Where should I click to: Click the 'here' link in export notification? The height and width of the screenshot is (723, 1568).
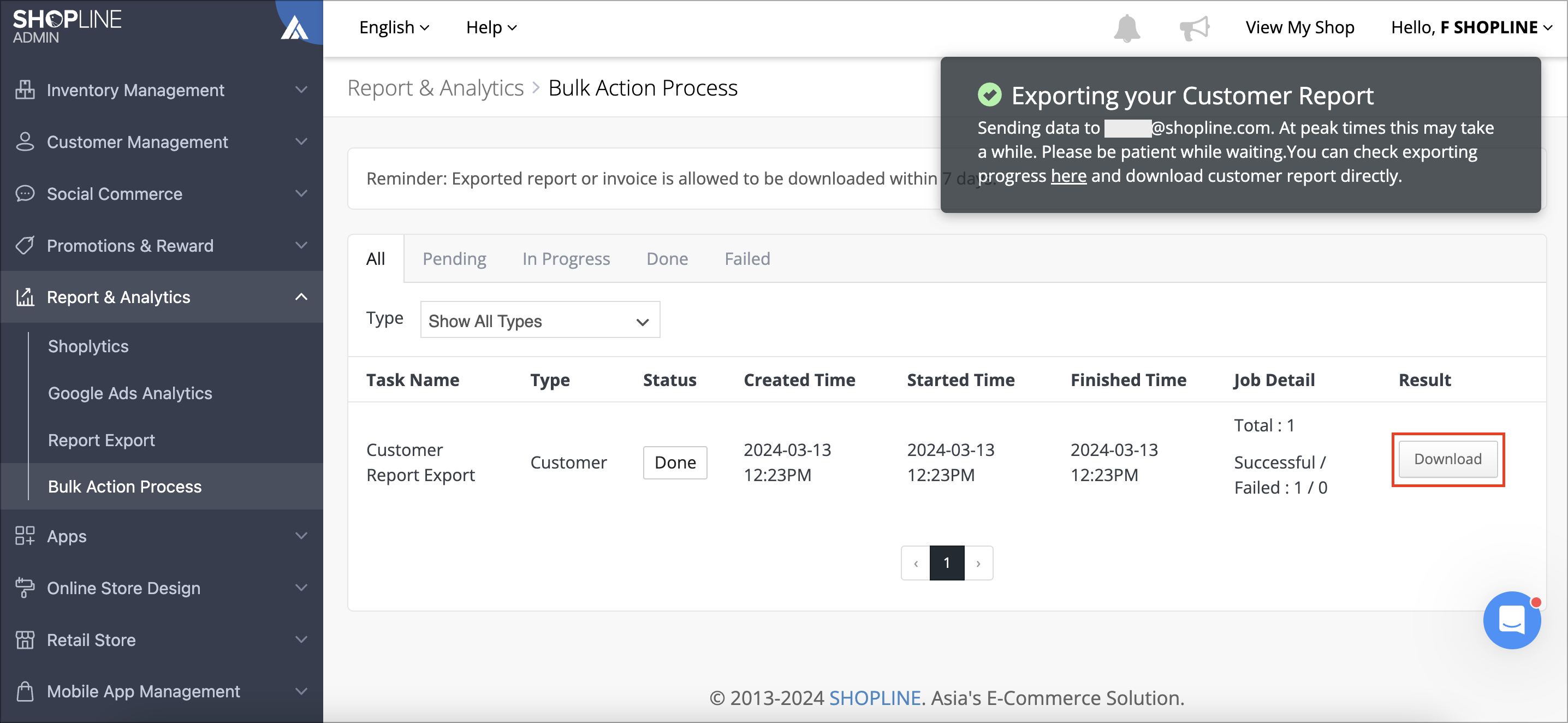[x=1068, y=176]
